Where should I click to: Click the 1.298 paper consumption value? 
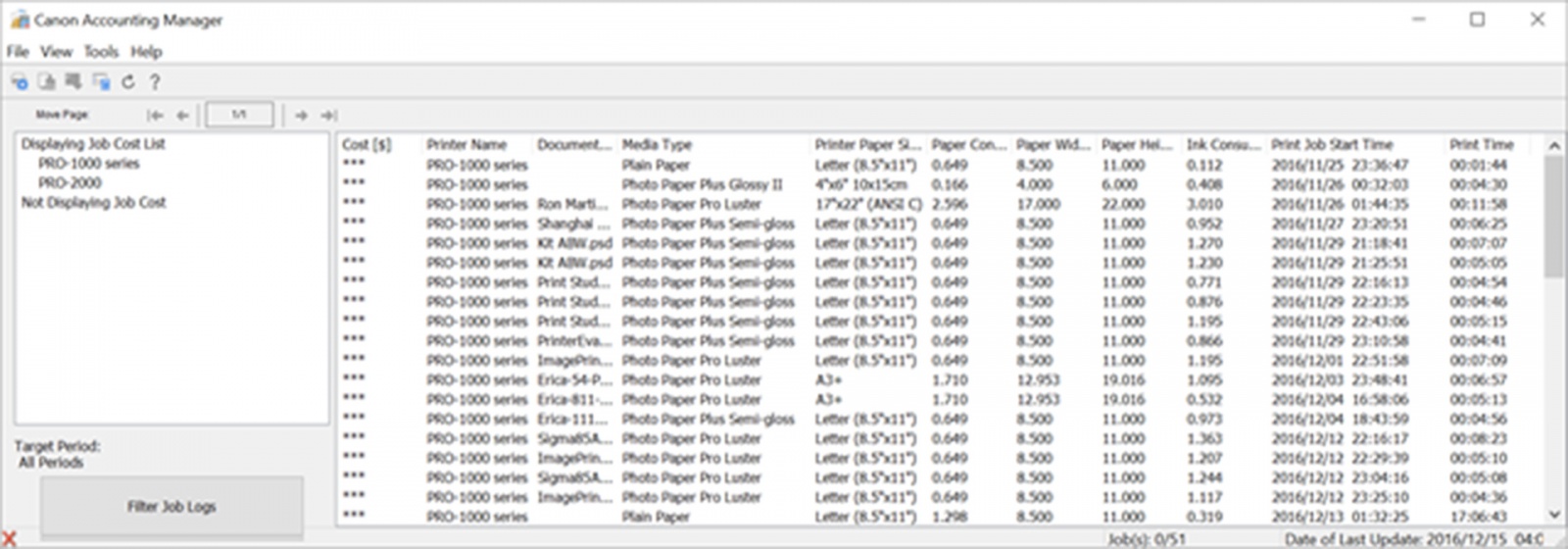coord(950,517)
